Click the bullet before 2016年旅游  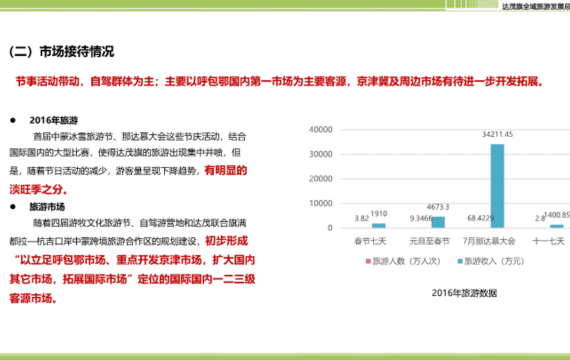pyautogui.click(x=13, y=120)
